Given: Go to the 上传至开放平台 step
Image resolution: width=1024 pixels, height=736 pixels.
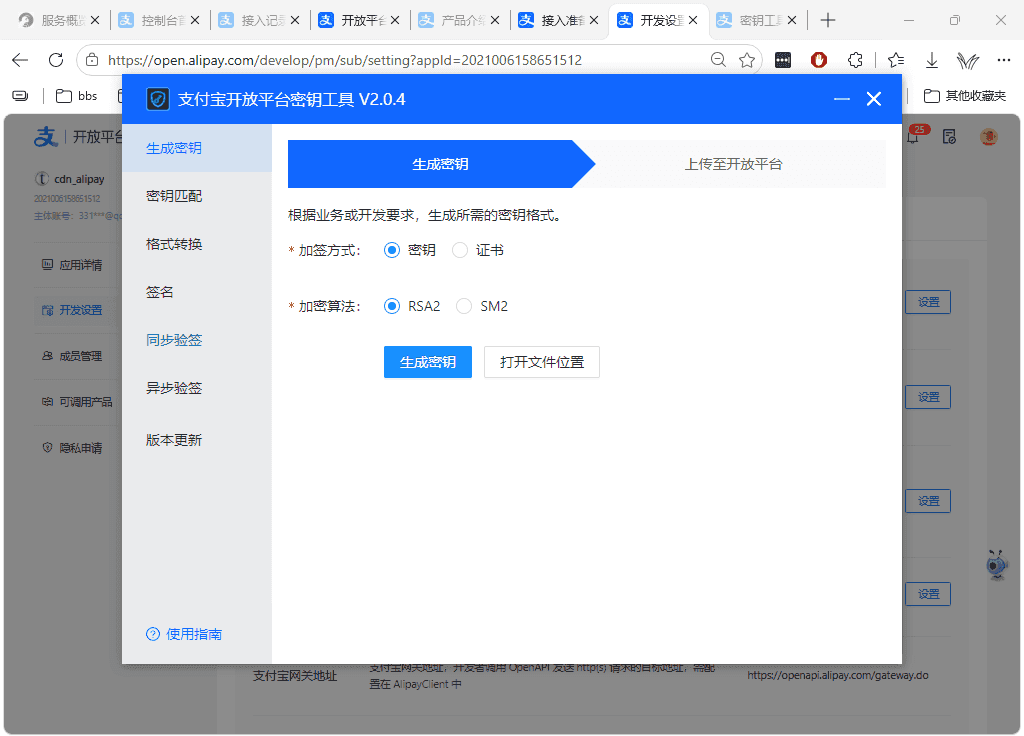Looking at the screenshot, I should [x=733, y=164].
